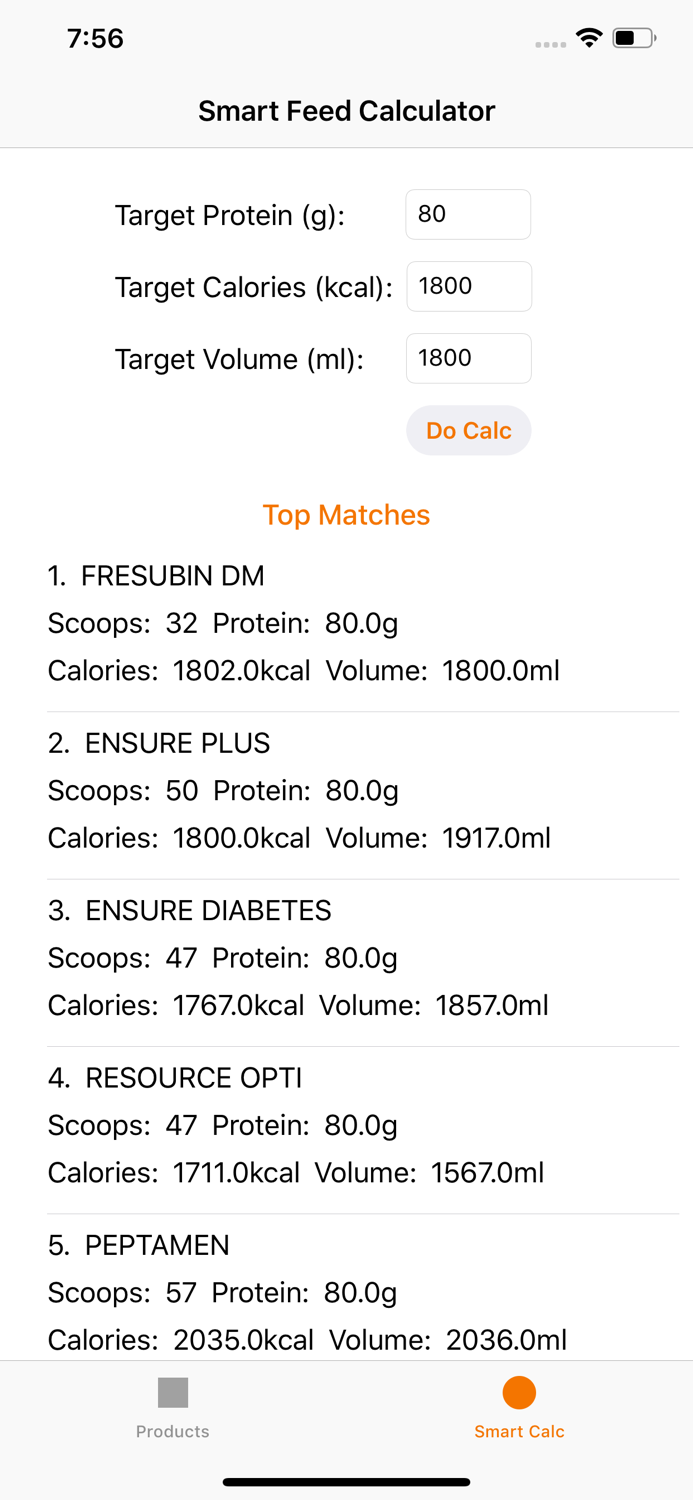
Task: Tap the orange Smart Calc circle icon
Action: coord(519,1390)
